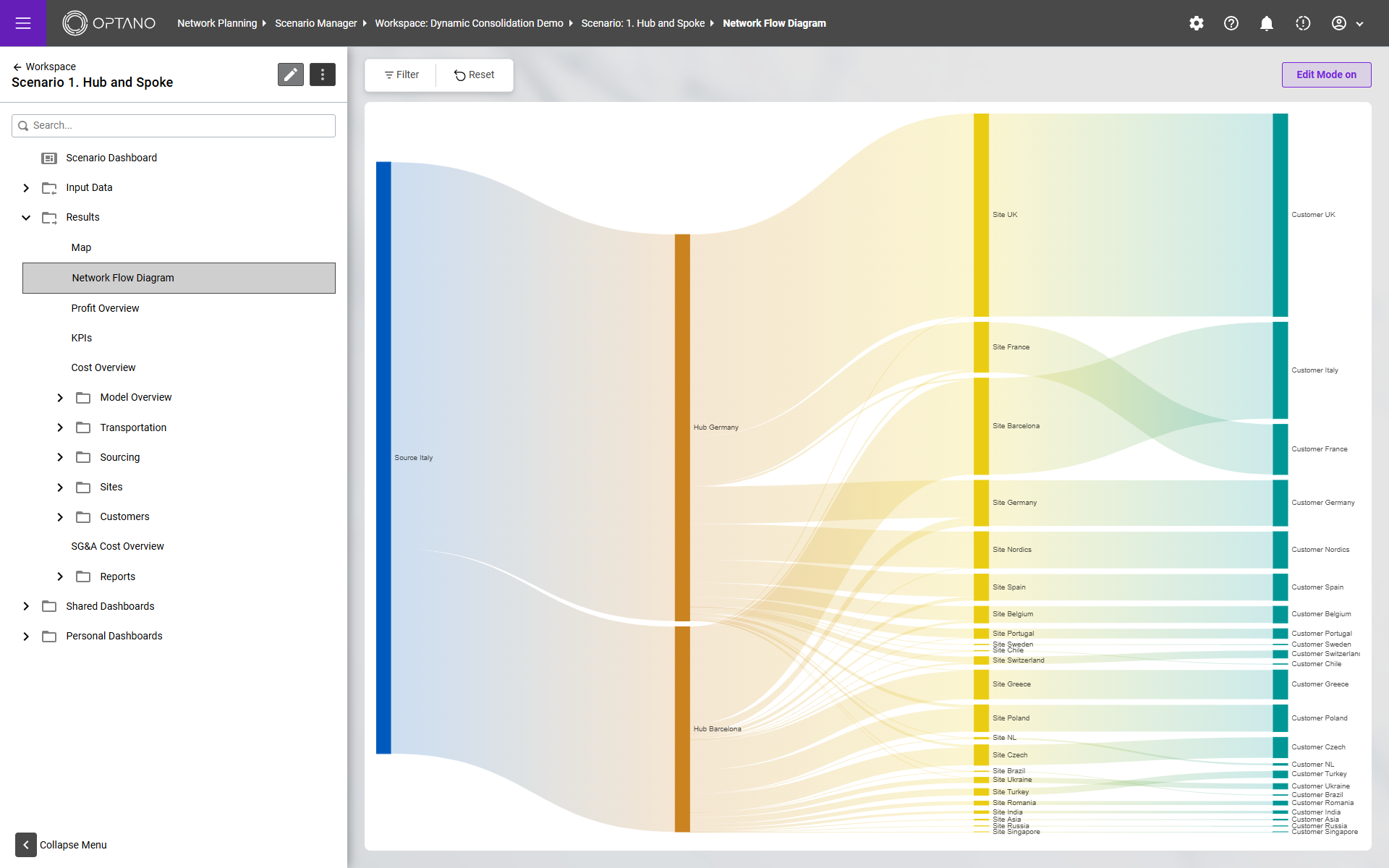The height and width of the screenshot is (868, 1389).
Task: Expand the Input Data folder
Action: pos(26,188)
